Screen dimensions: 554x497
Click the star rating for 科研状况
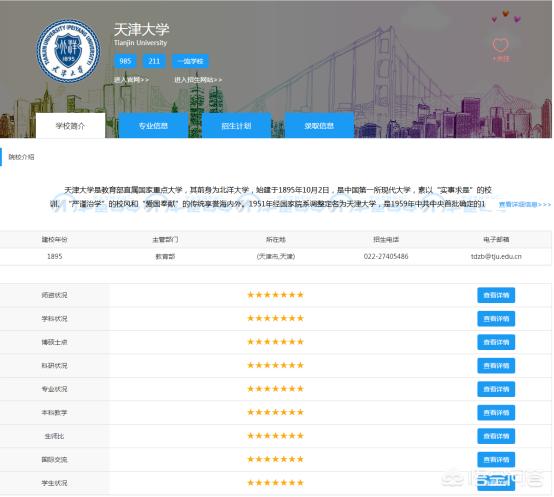coord(276,365)
